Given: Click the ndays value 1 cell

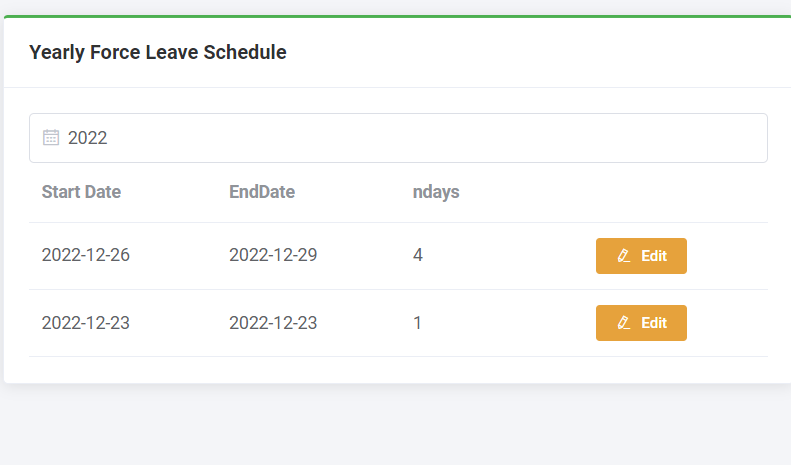Looking at the screenshot, I should tap(418, 323).
